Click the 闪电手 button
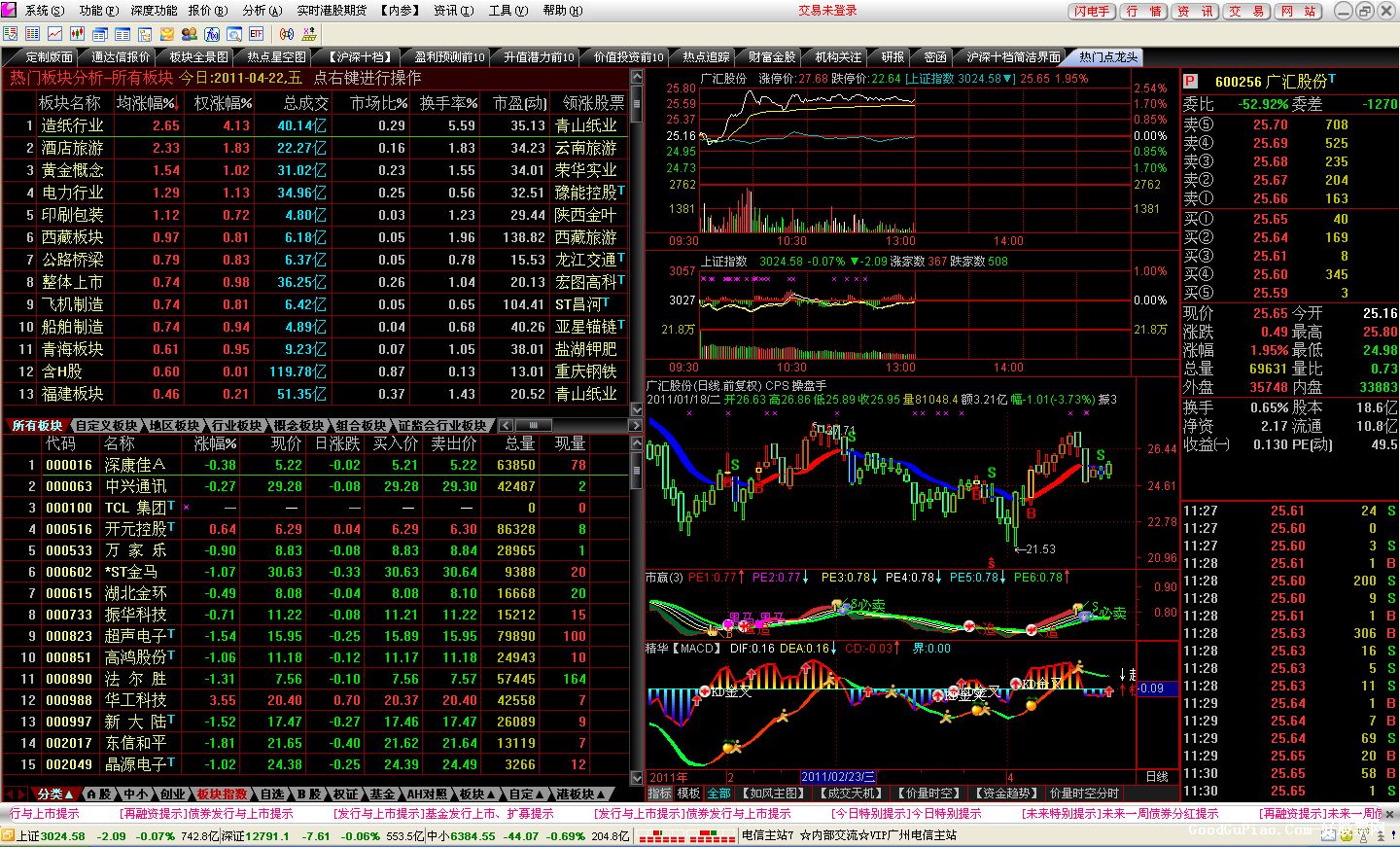 pyautogui.click(x=1091, y=11)
